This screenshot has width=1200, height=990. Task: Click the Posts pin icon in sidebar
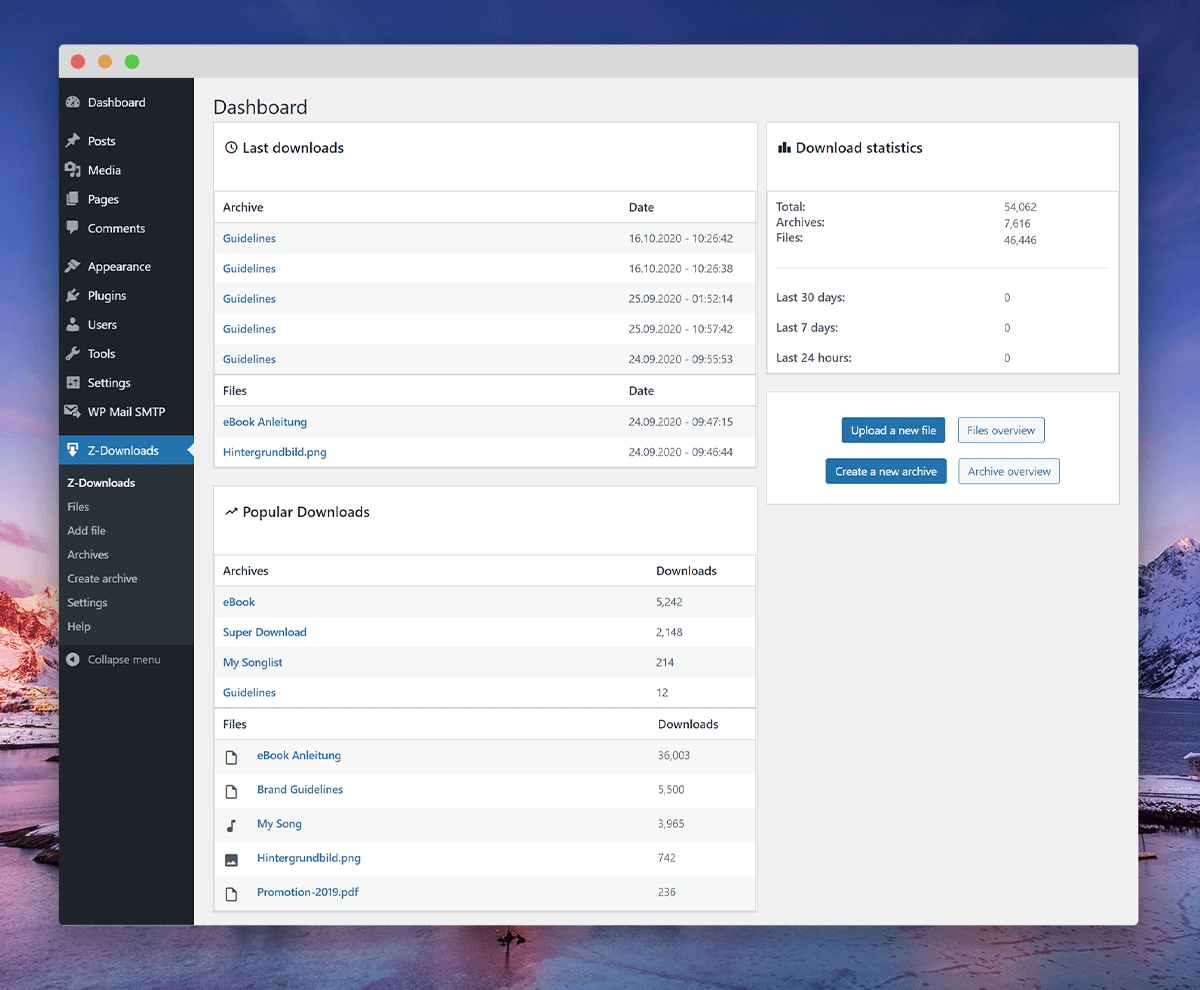tap(72, 141)
